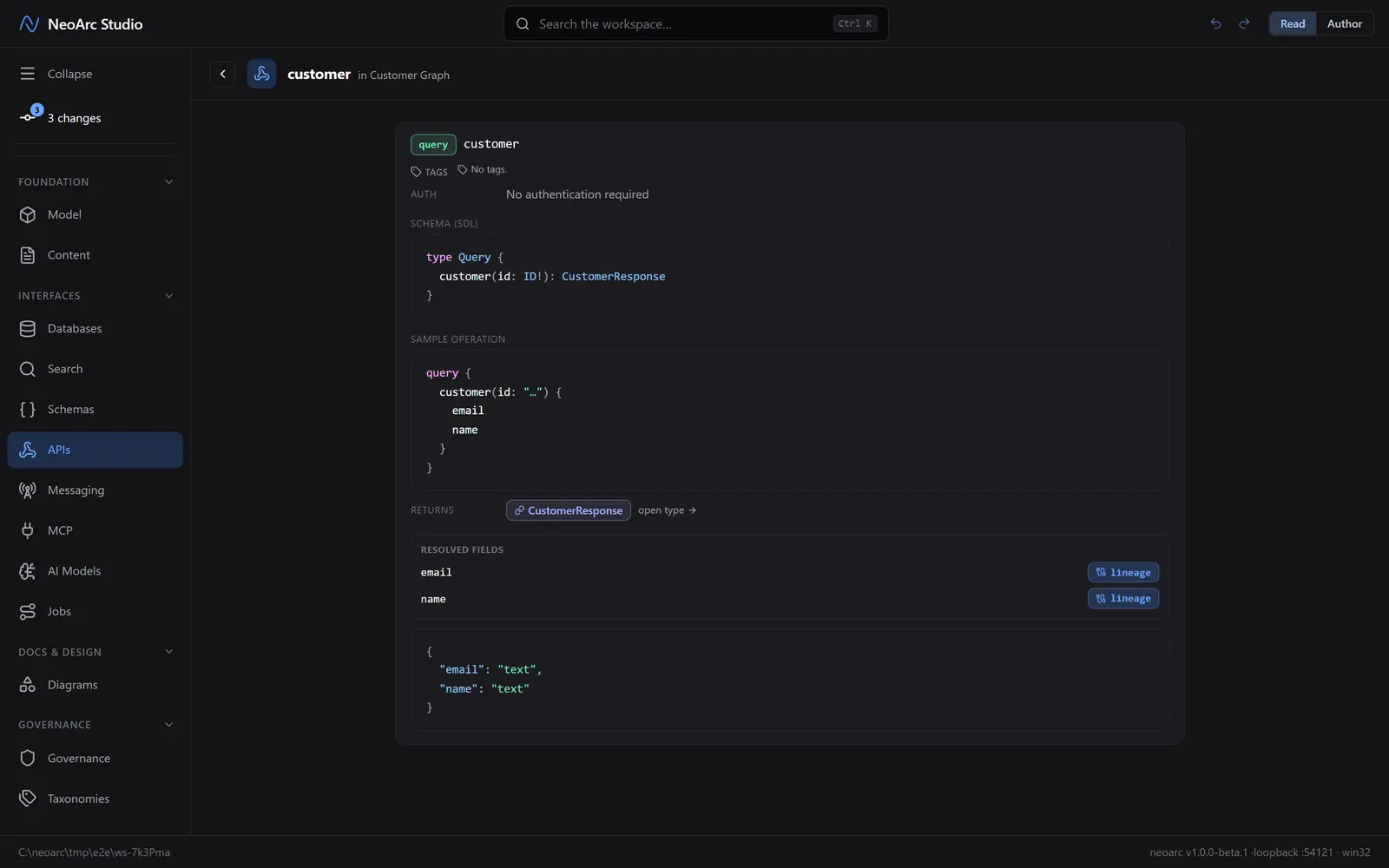The image size is (1389, 868).
Task: Open Schemas braces icon in sidebar
Action: (28, 410)
